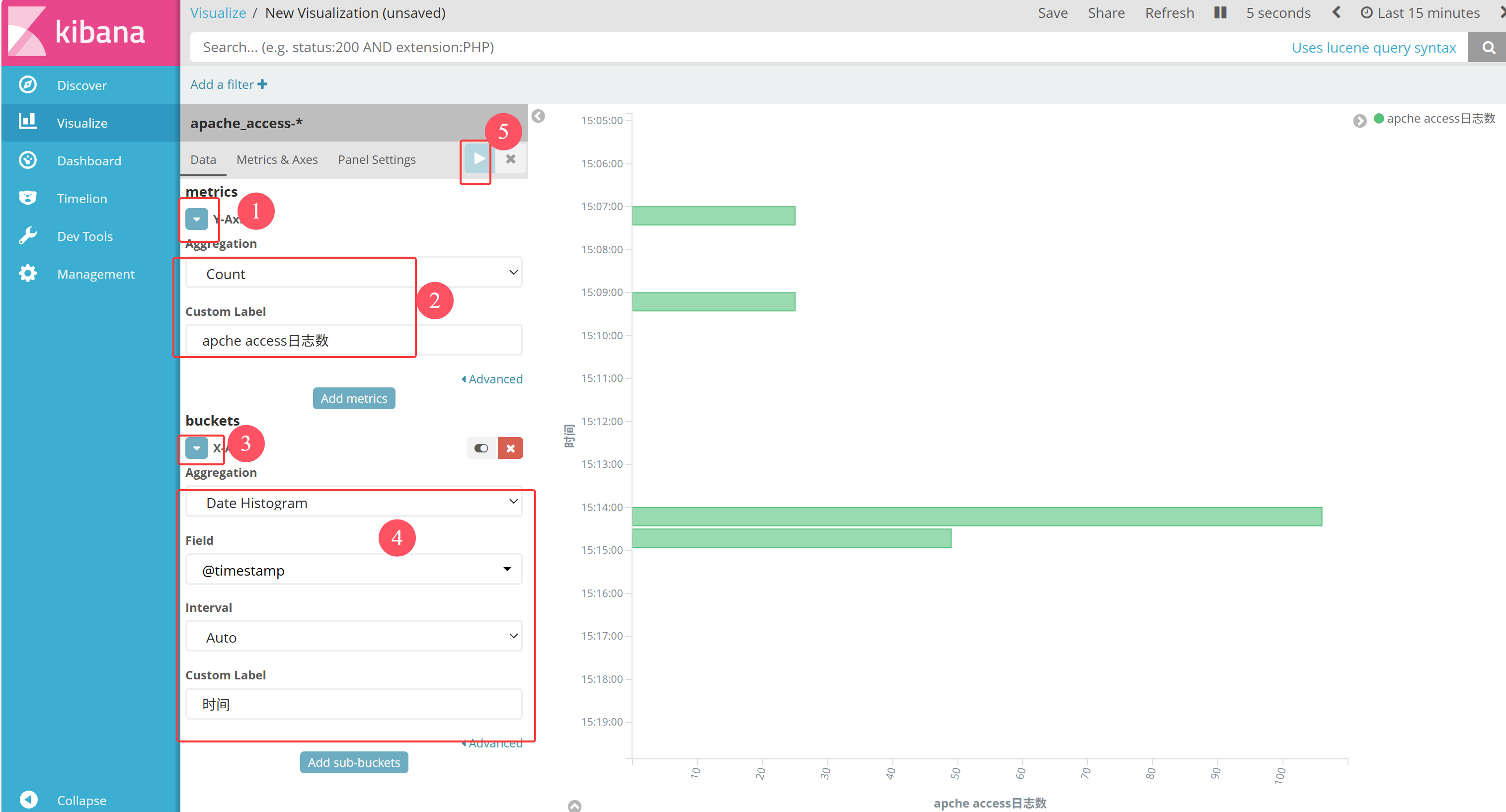Open the Date Histogram aggregation dropdown

[354, 503]
